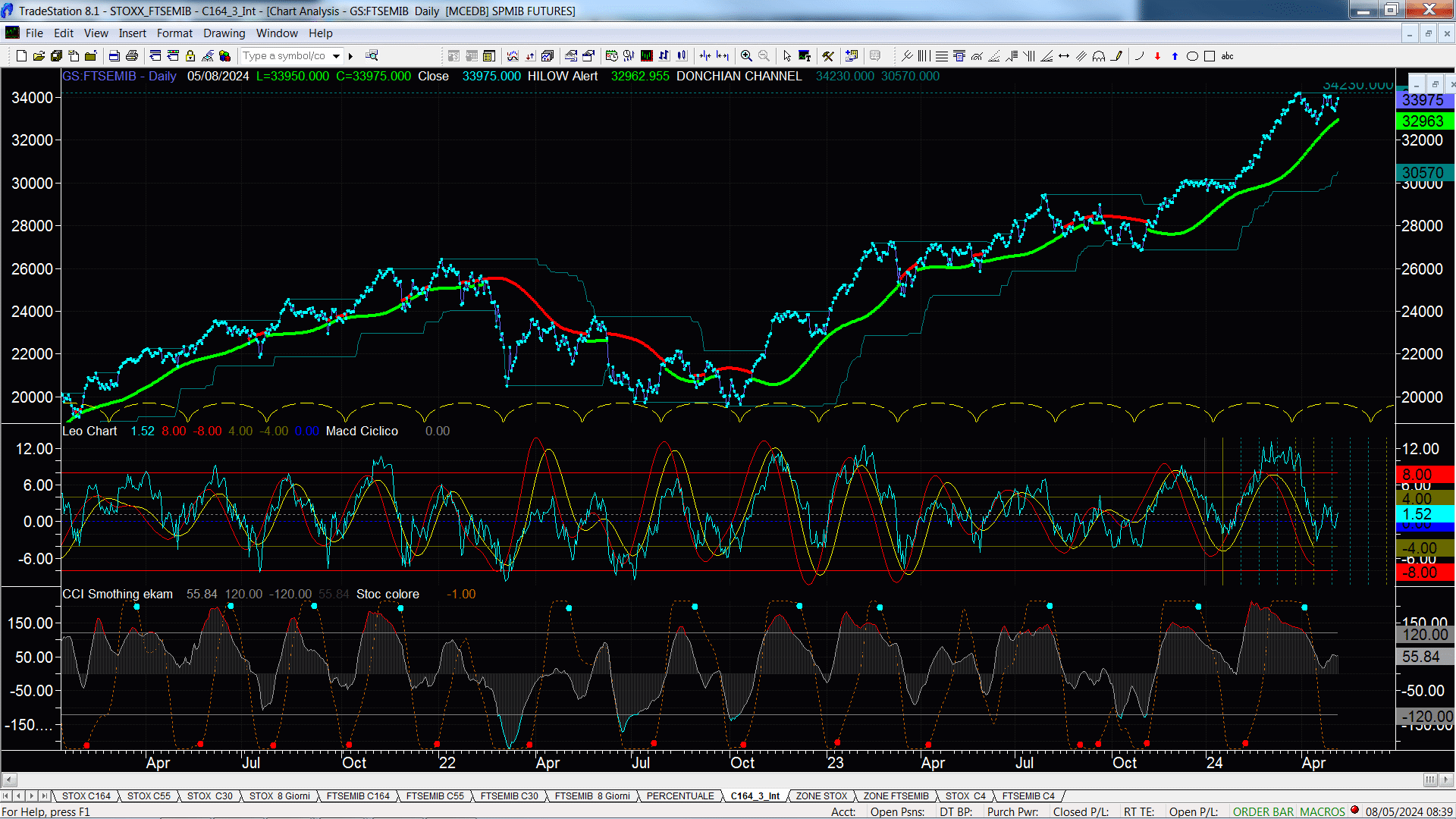The height and width of the screenshot is (819, 1456).
Task: Click the previous-tab scroll arrow
Action: 18,795
